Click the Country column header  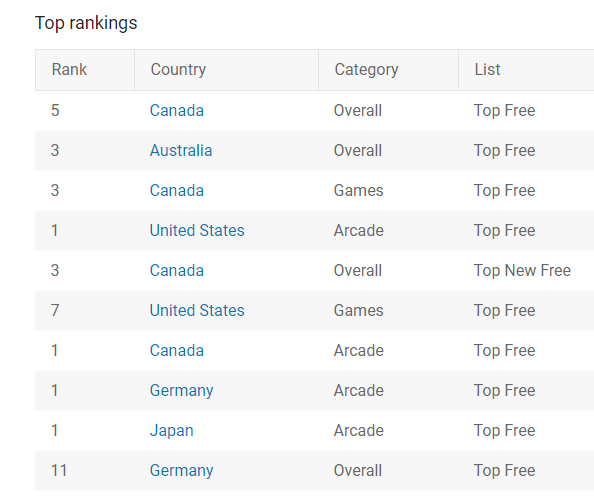(x=178, y=70)
